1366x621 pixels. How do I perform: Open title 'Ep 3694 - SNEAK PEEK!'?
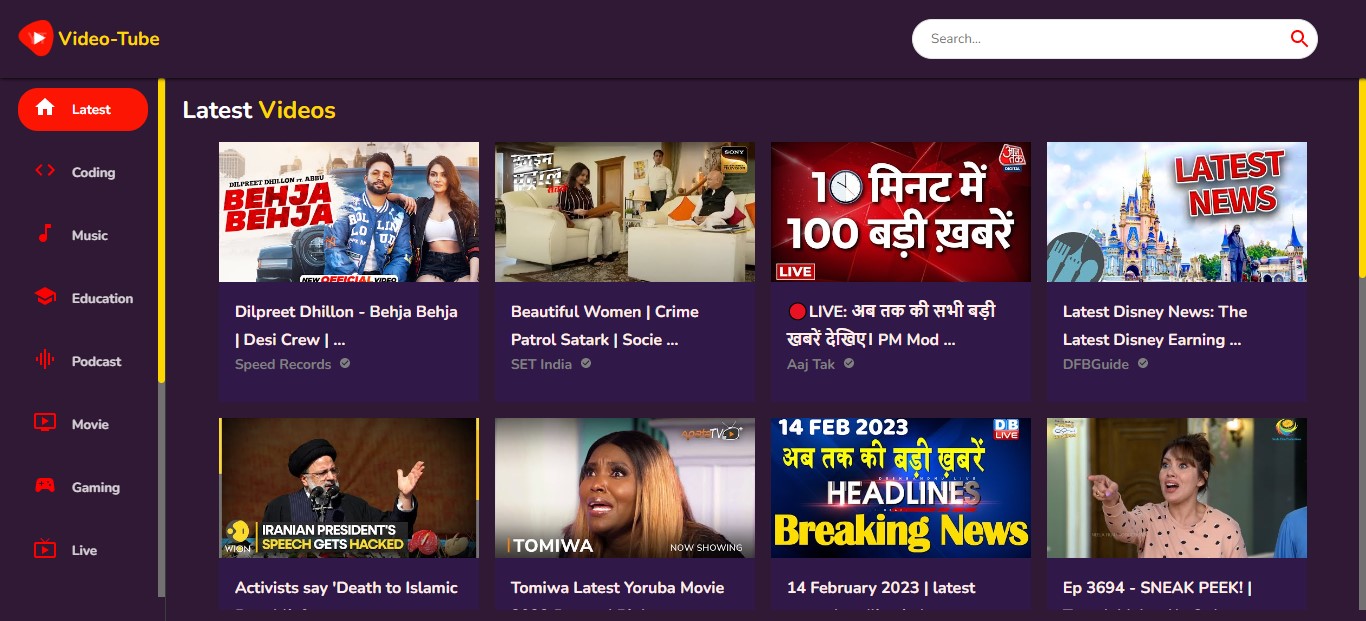(1157, 588)
